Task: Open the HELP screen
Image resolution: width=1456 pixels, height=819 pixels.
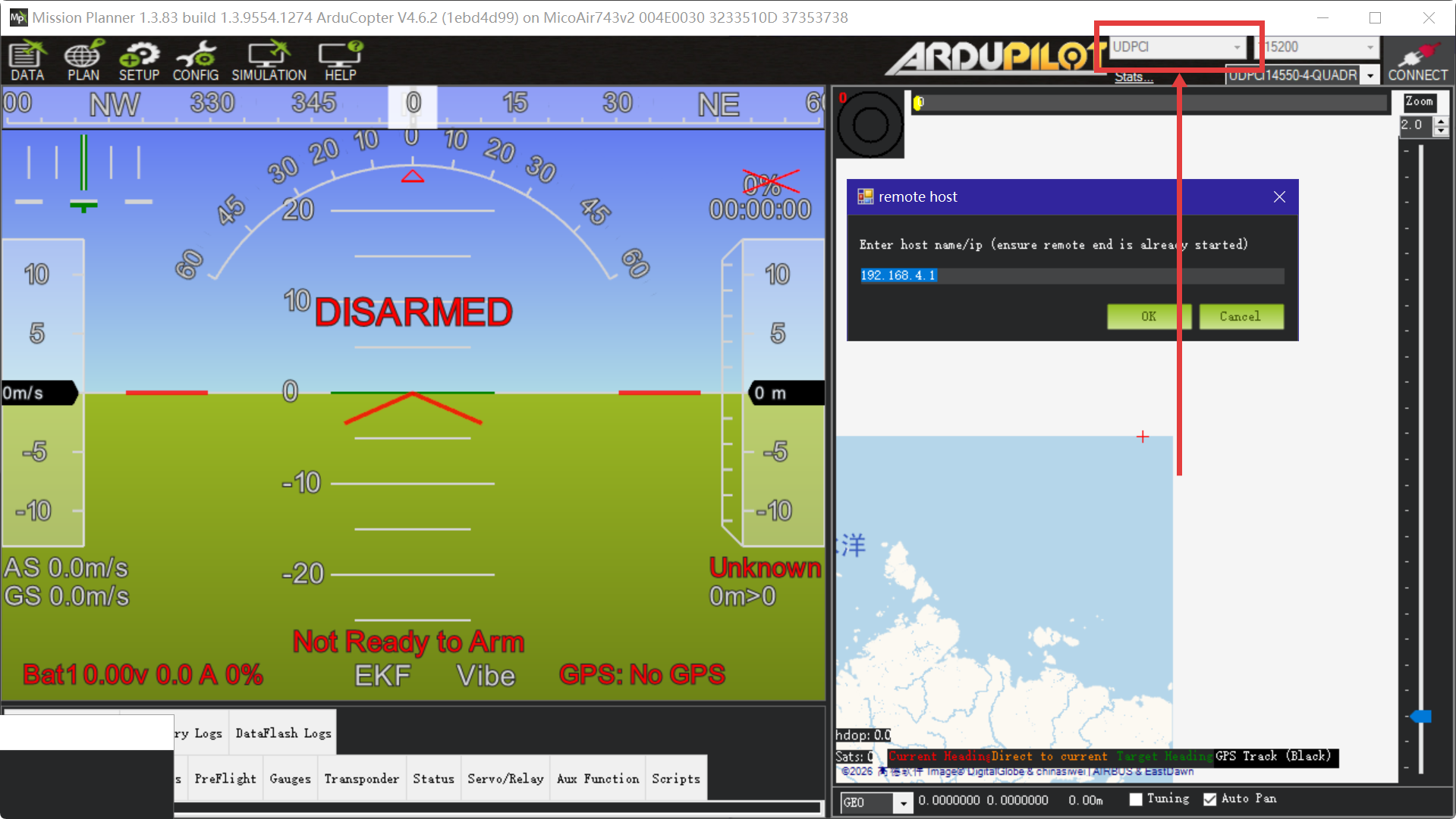Action: click(341, 61)
